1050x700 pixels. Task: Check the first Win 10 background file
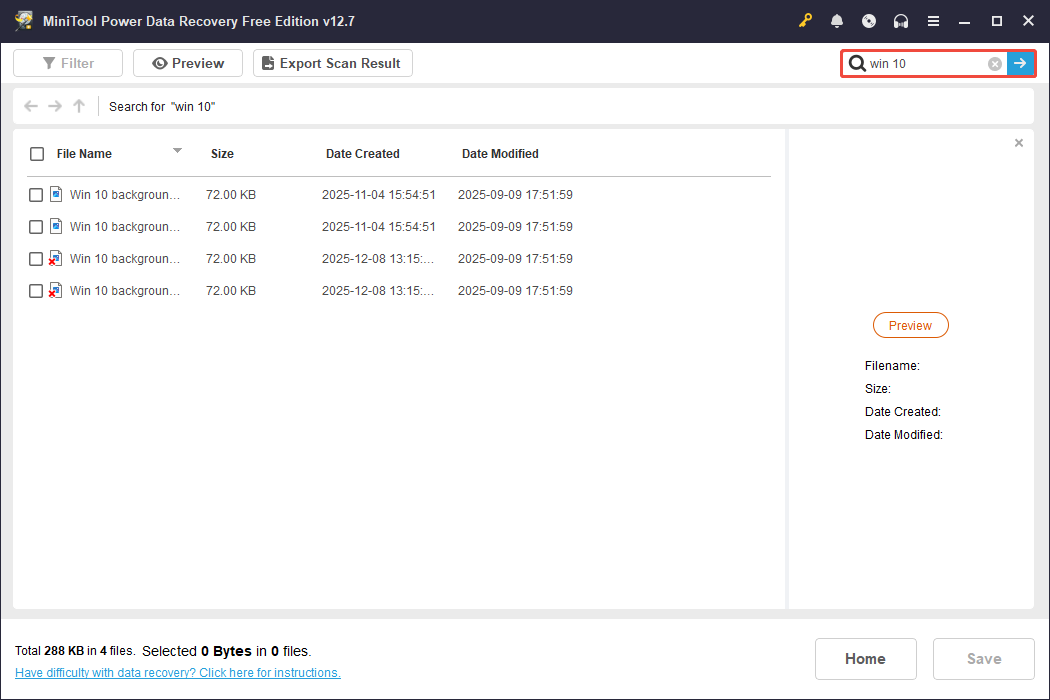tap(35, 194)
